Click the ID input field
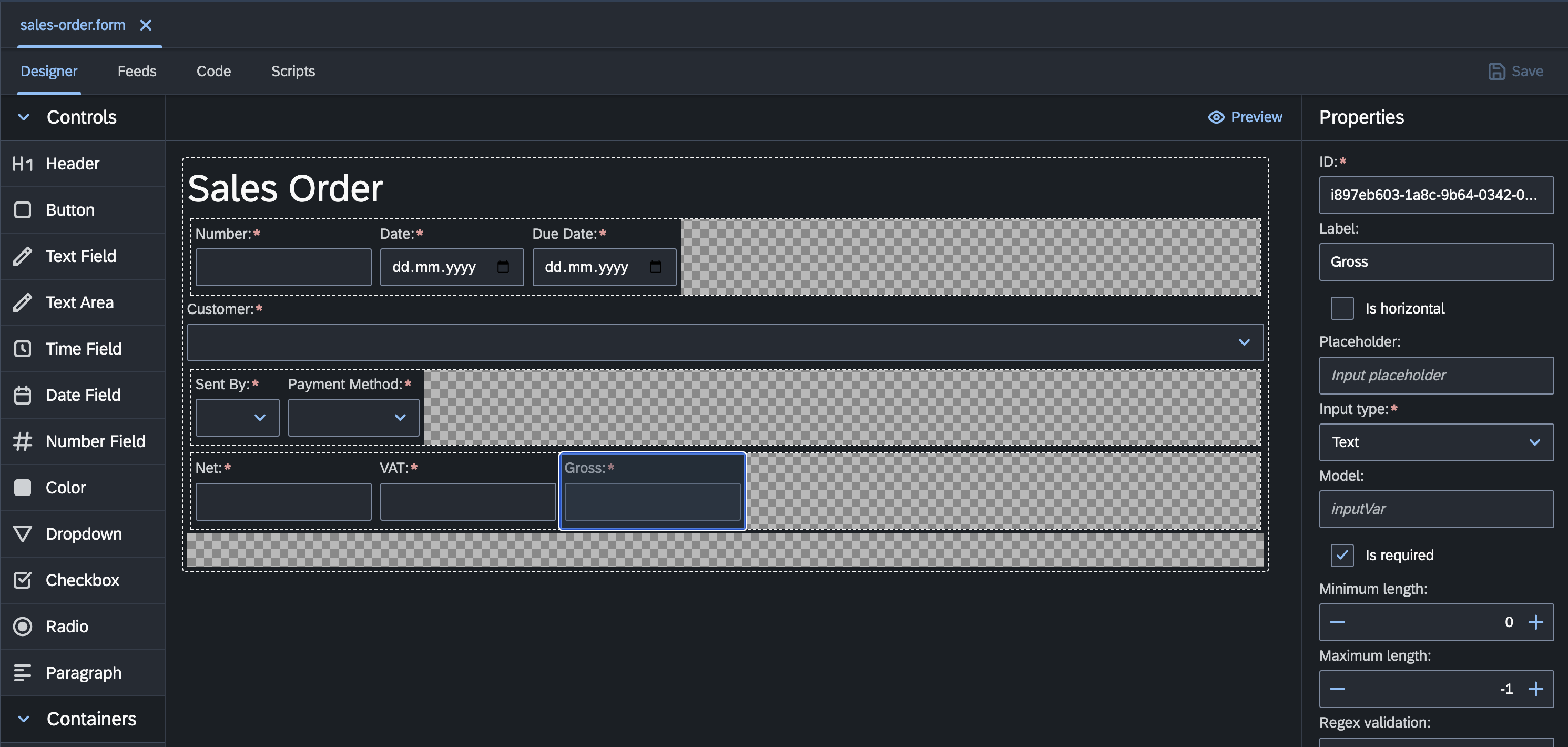 (1436, 195)
